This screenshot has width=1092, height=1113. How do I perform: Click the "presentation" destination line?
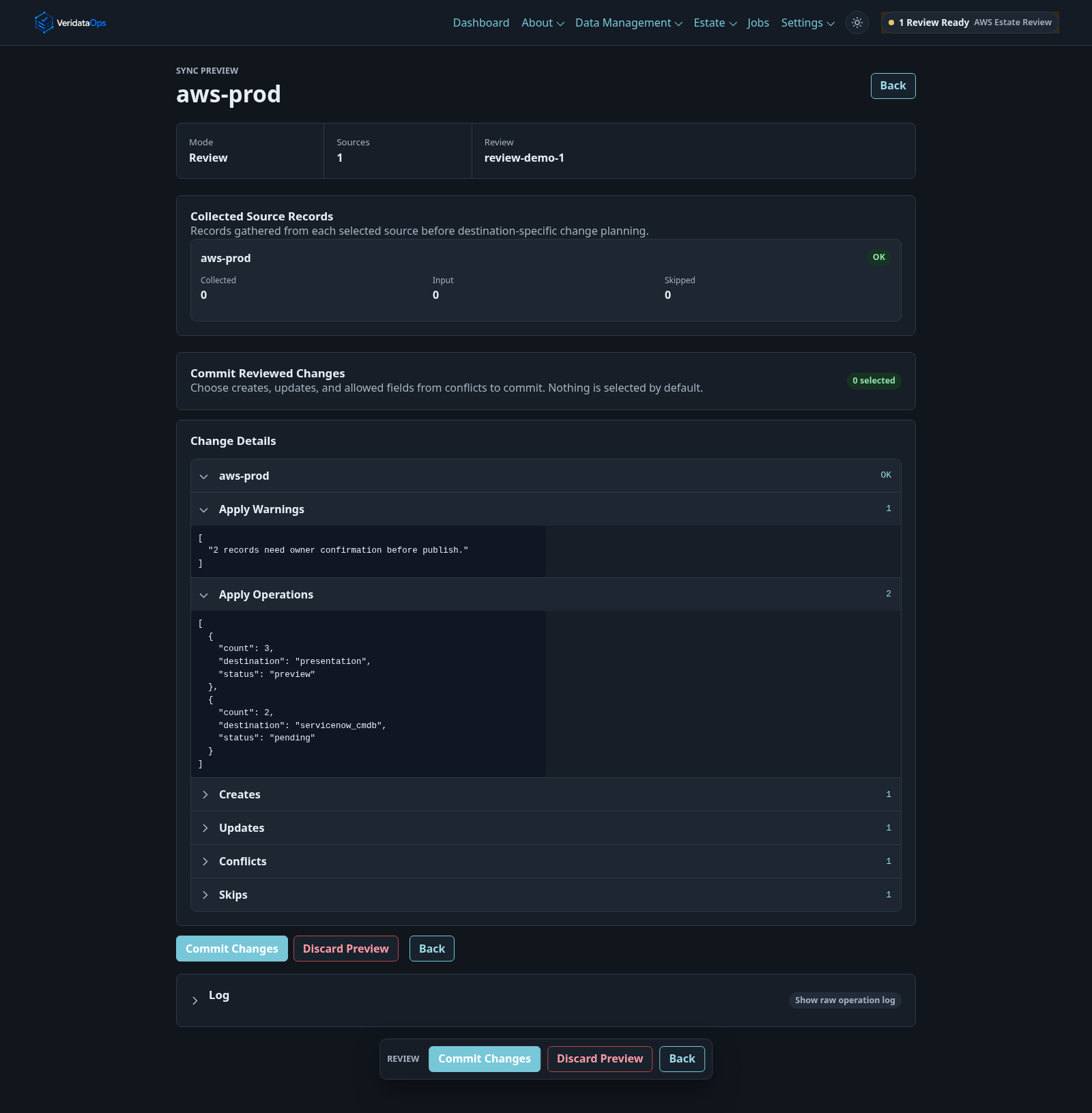[295, 661]
